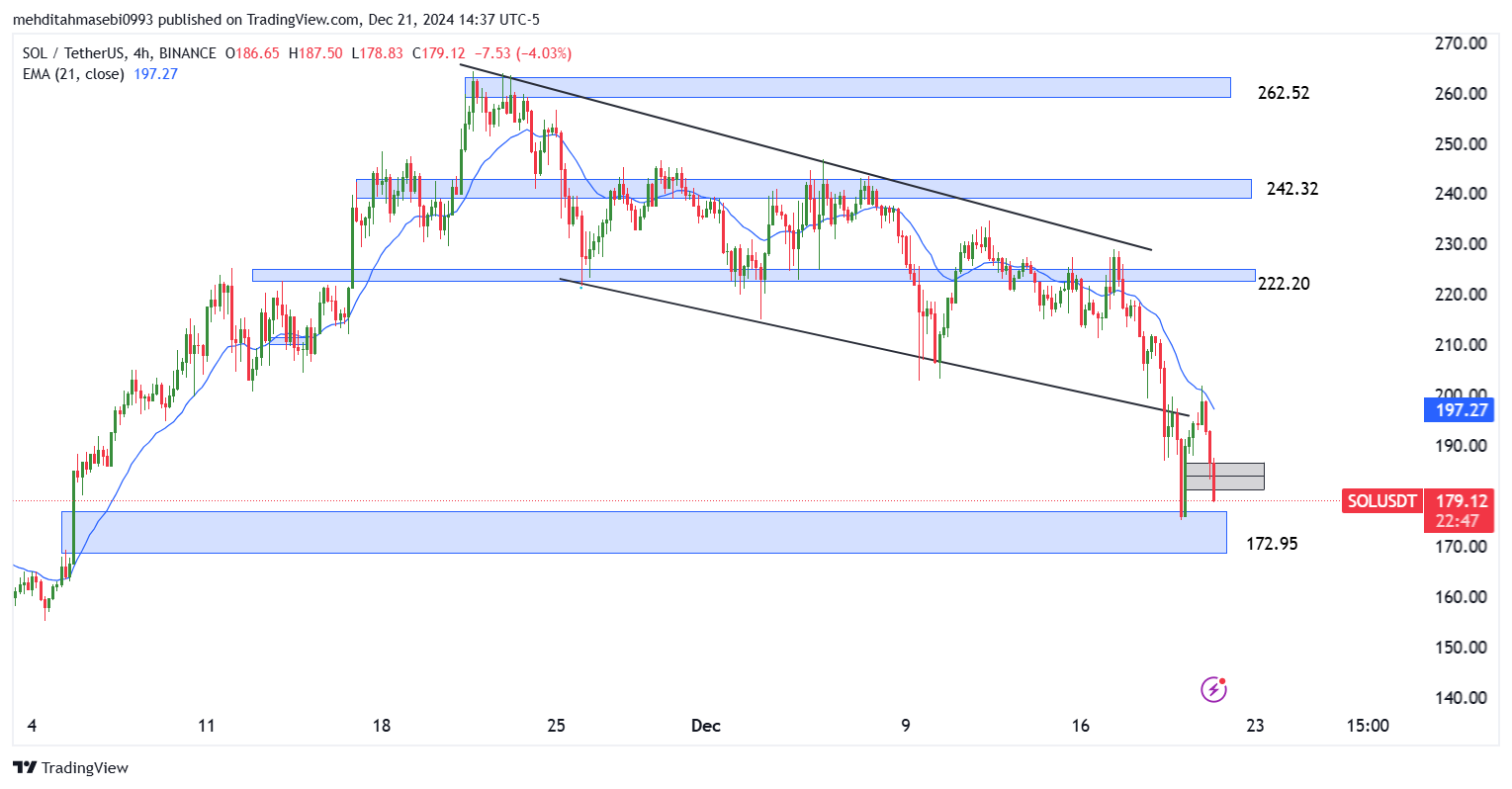Click the 179.12 current price label
This screenshot has width=1512, height=789.
point(1460,501)
